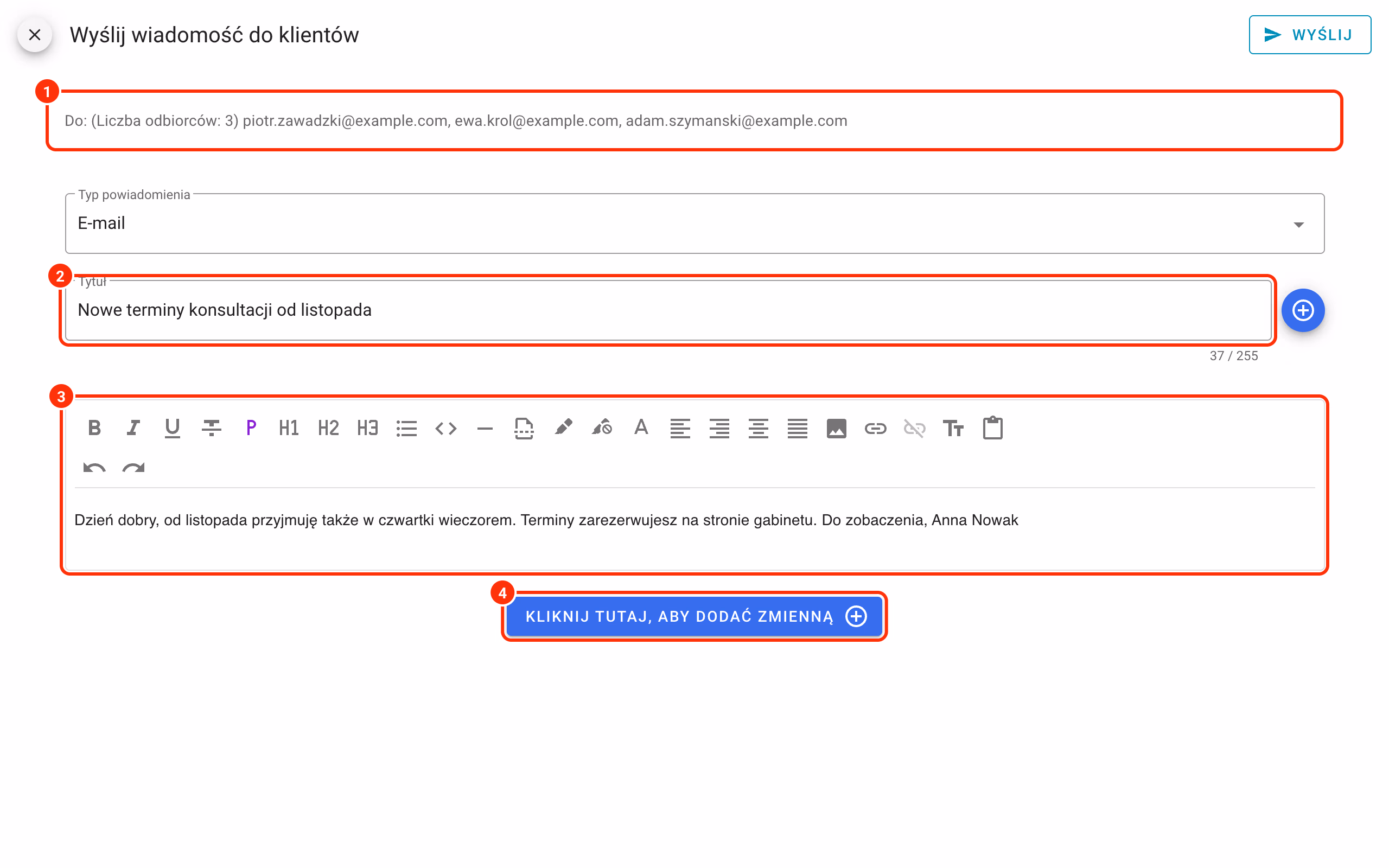Screen dimensions: 1389x868
Task: Align text to the right
Action: point(719,428)
